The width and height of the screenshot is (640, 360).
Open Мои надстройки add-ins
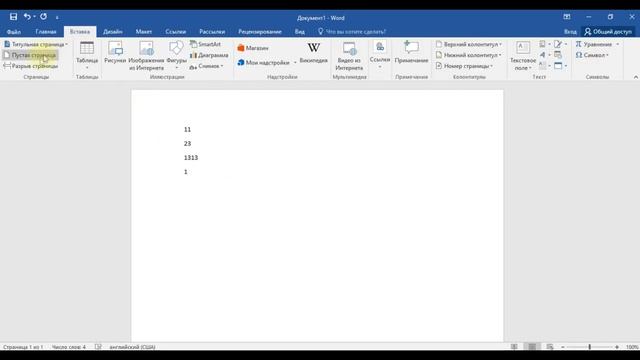[x=264, y=62]
